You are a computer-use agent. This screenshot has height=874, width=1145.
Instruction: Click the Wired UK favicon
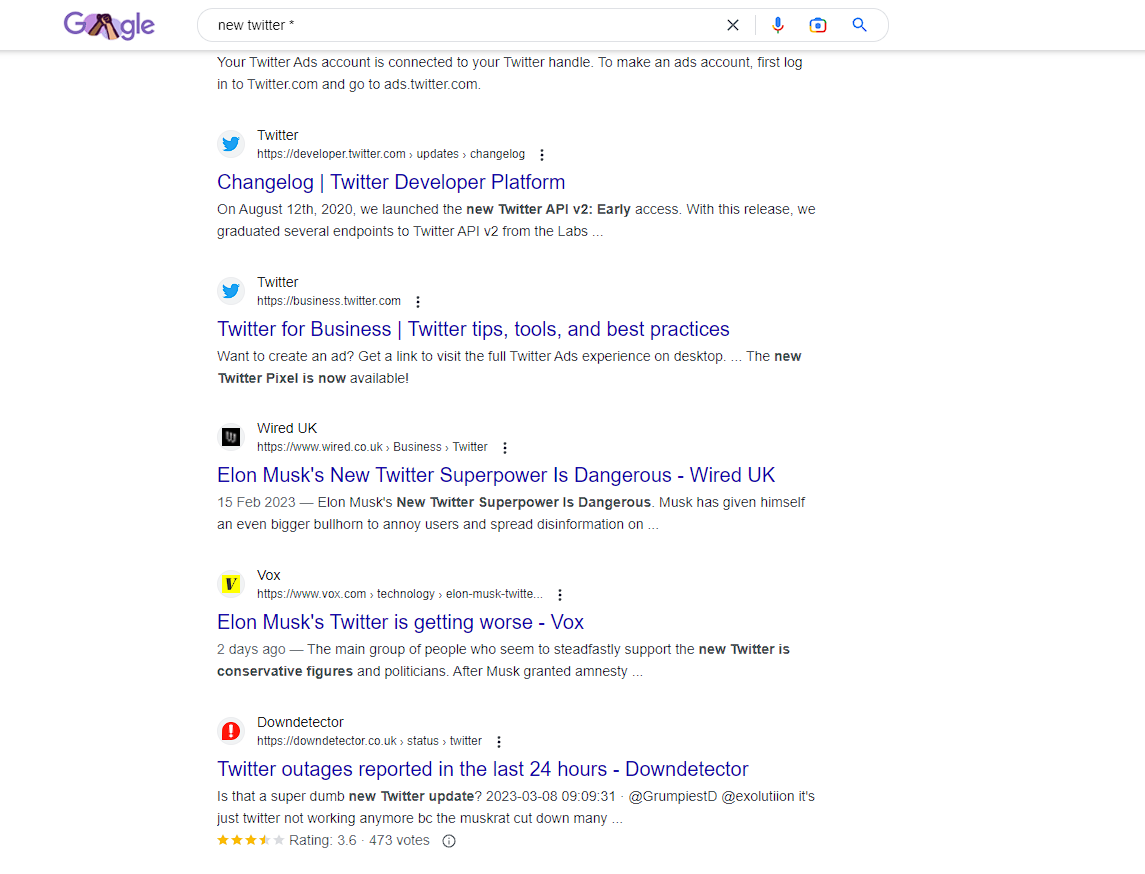[231, 437]
